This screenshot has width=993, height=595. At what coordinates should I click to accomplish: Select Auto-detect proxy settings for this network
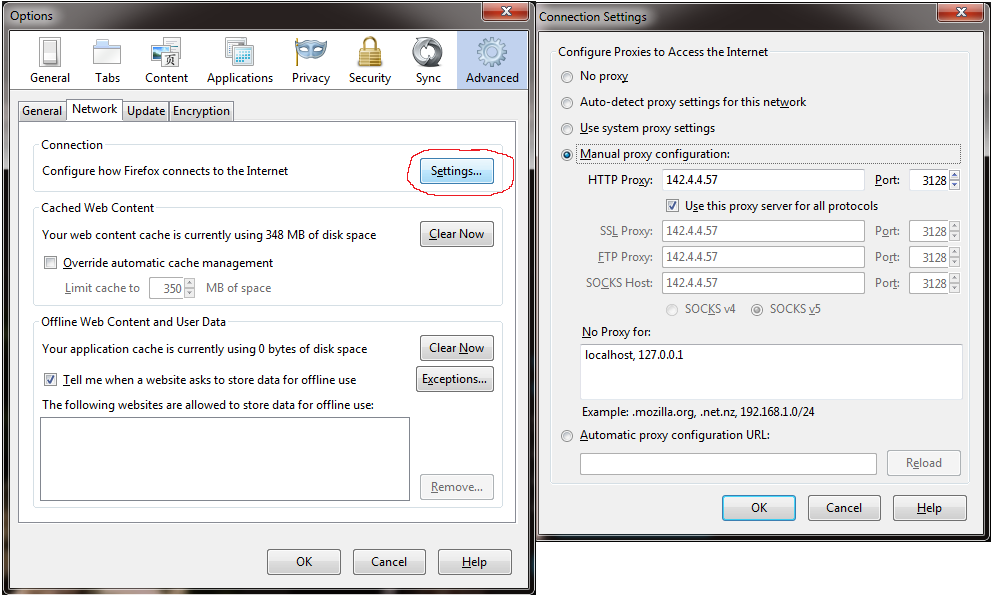point(567,103)
